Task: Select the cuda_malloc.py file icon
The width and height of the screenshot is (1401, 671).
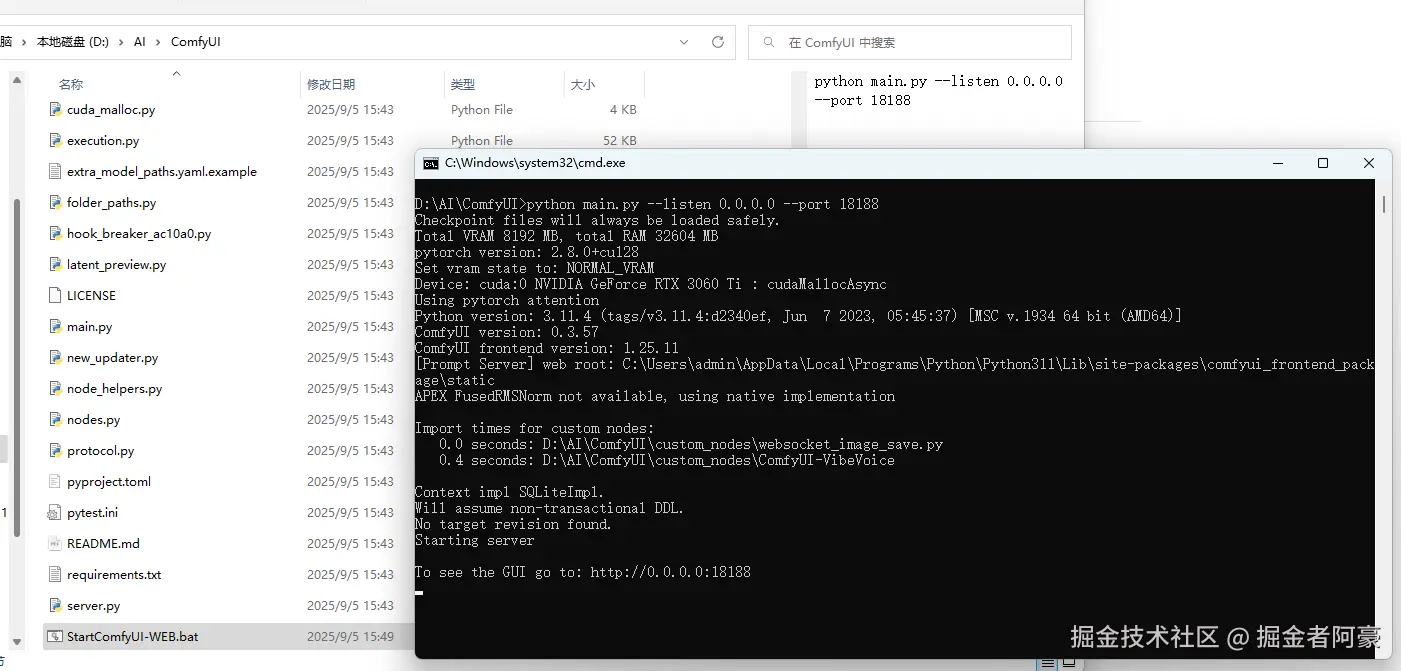Action: click(x=56, y=109)
